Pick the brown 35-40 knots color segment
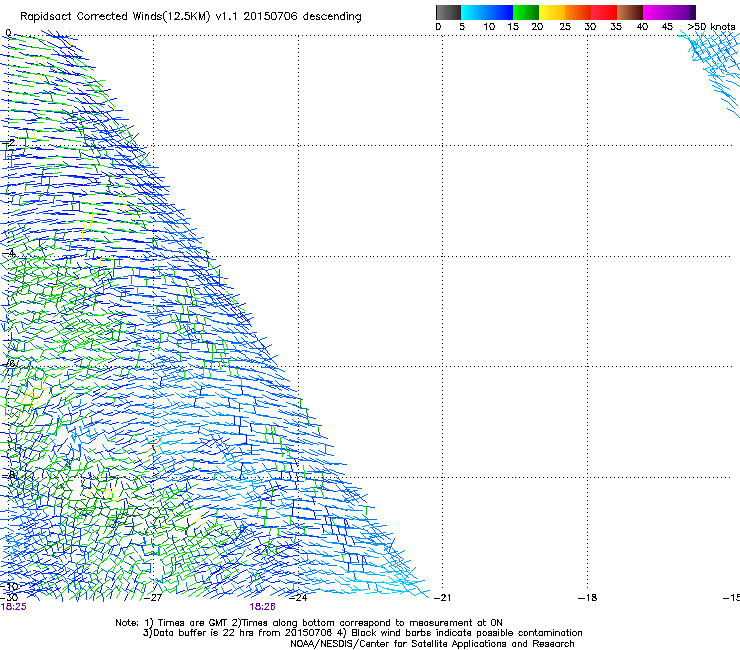Viewport: 740px width, 650px height. [630, 12]
